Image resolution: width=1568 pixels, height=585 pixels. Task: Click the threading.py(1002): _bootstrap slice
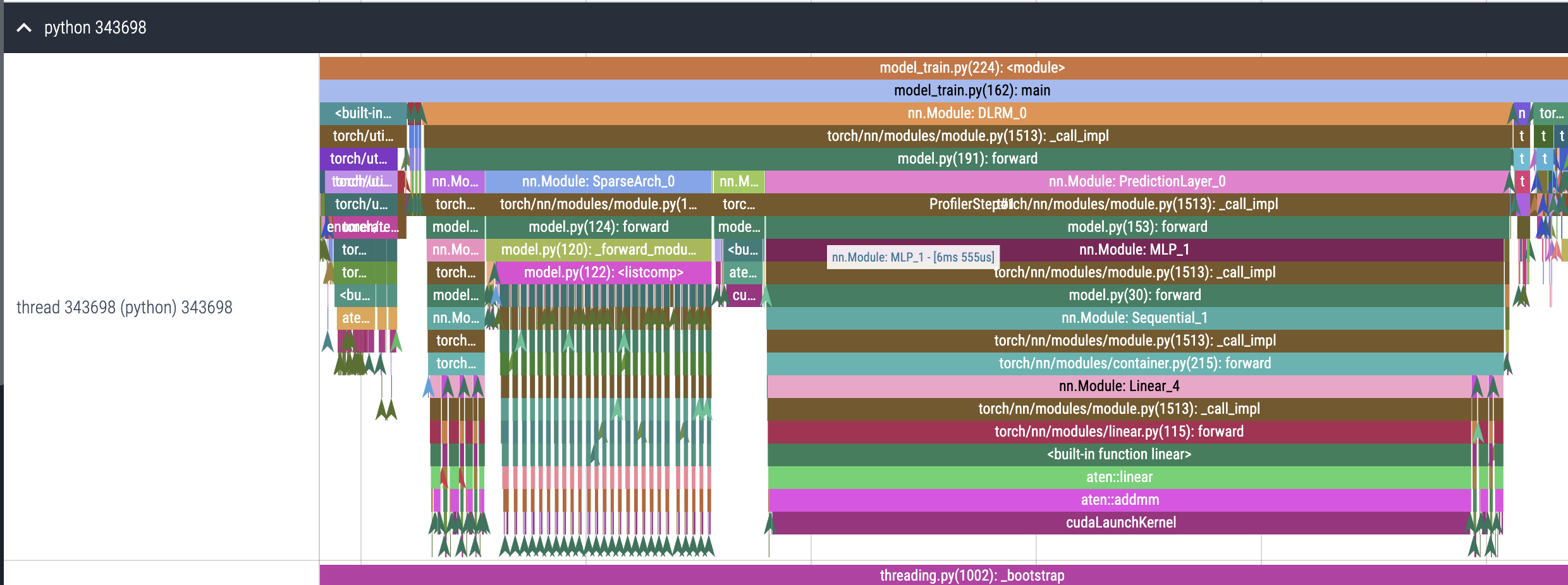point(943,575)
